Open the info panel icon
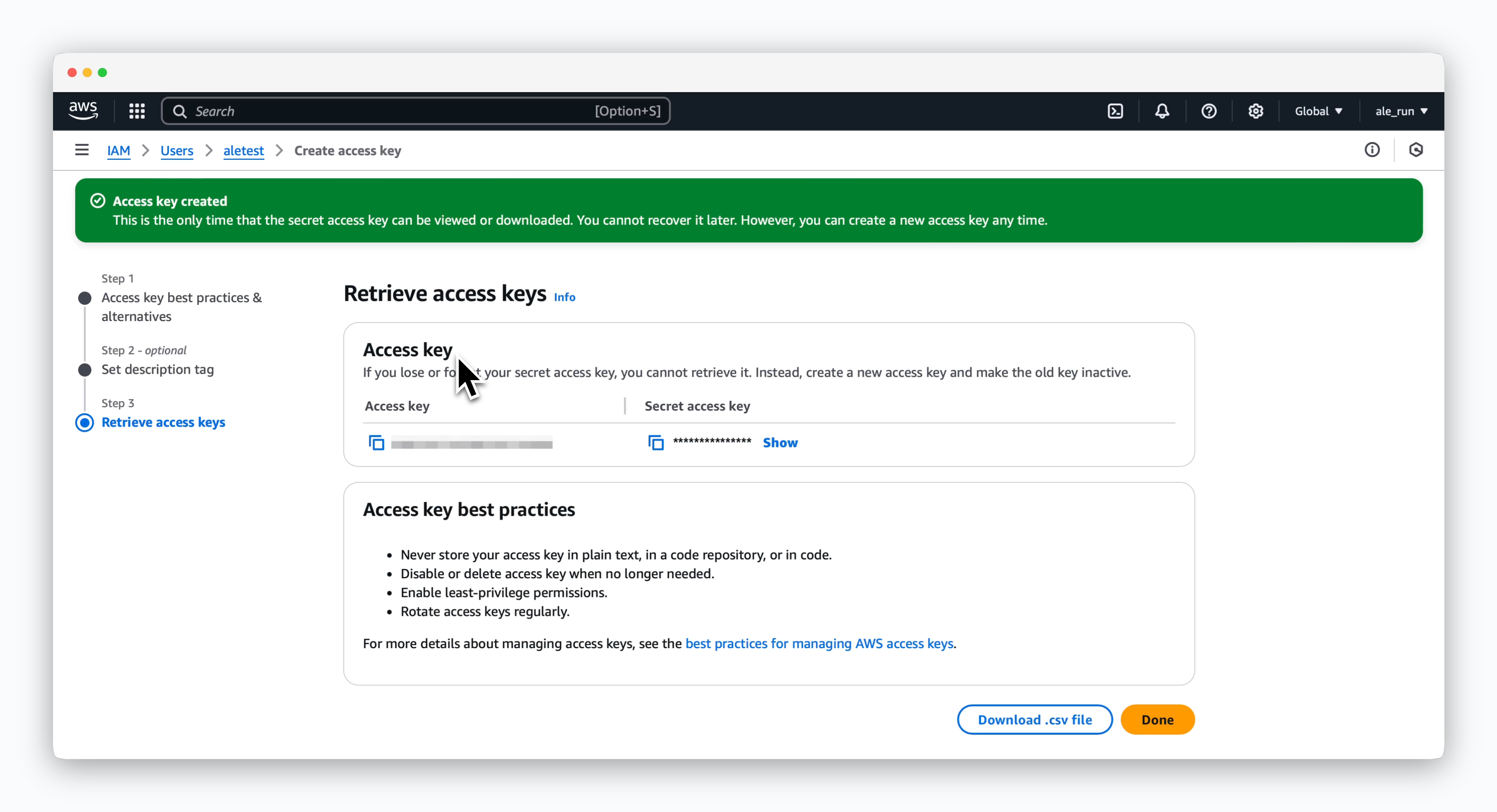The height and width of the screenshot is (812, 1497). [1371, 150]
